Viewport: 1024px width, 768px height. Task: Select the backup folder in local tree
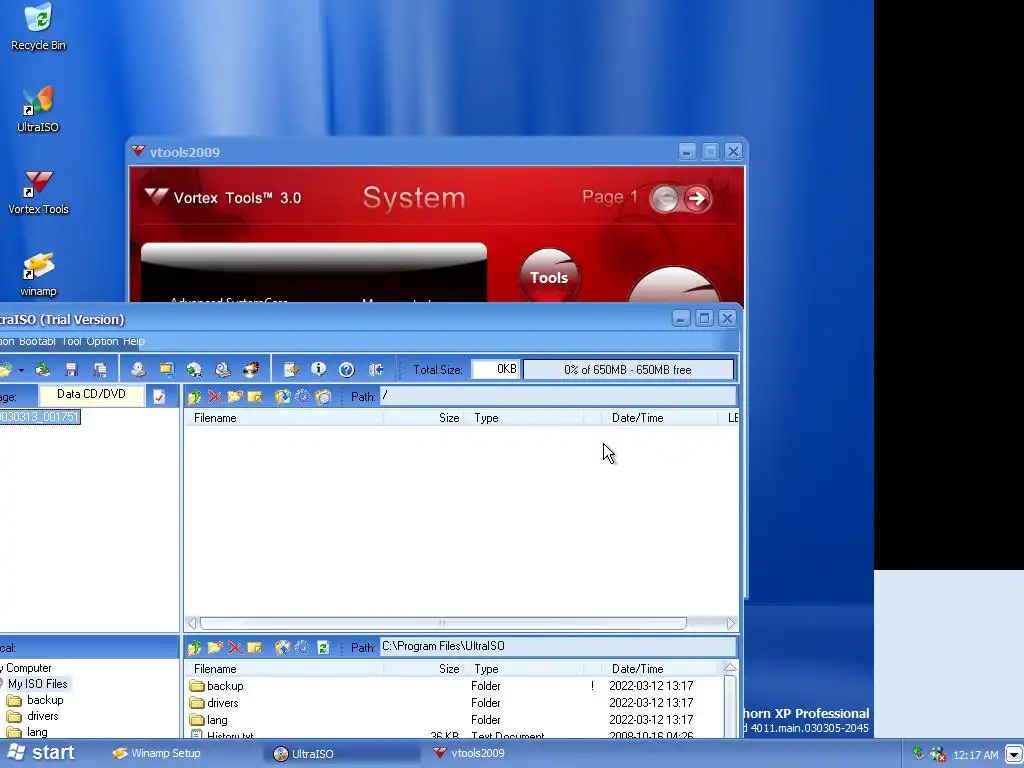(x=45, y=700)
